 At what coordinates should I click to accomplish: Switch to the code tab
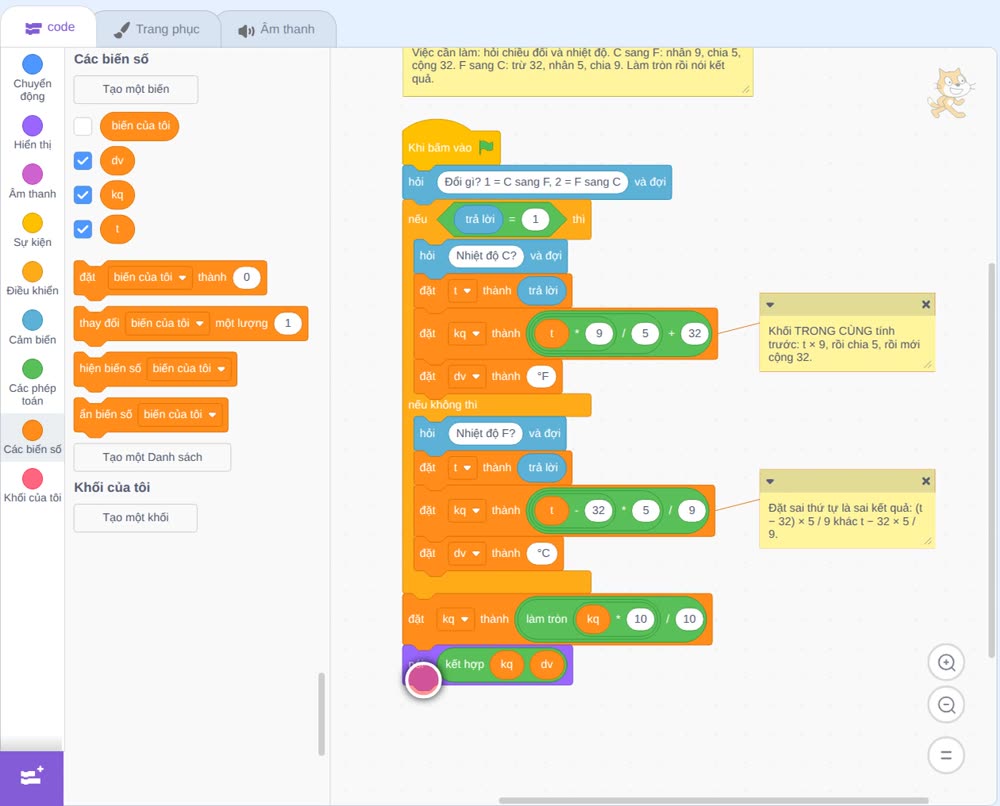click(x=50, y=27)
